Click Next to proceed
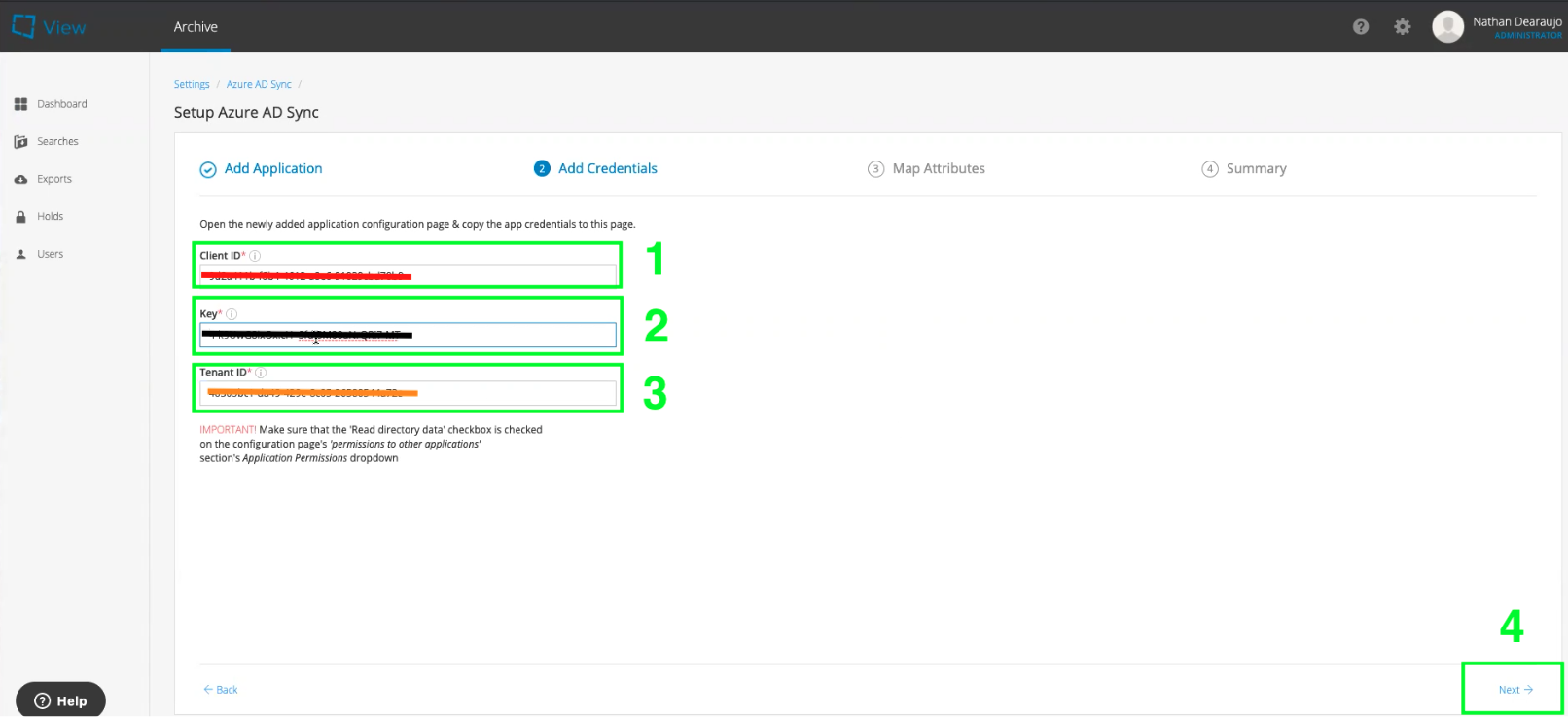 [1515, 690]
